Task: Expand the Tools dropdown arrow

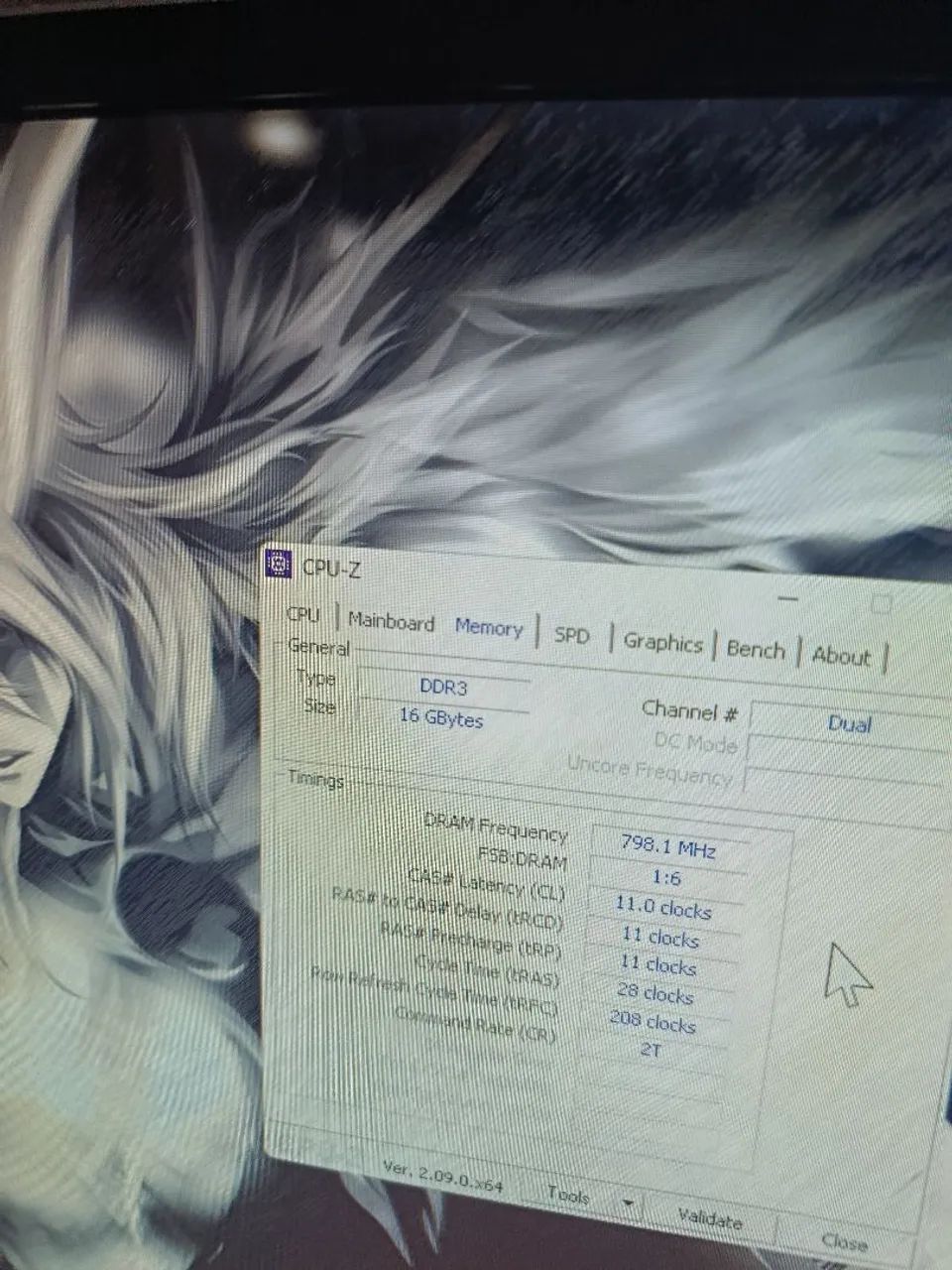Action: tap(627, 1203)
